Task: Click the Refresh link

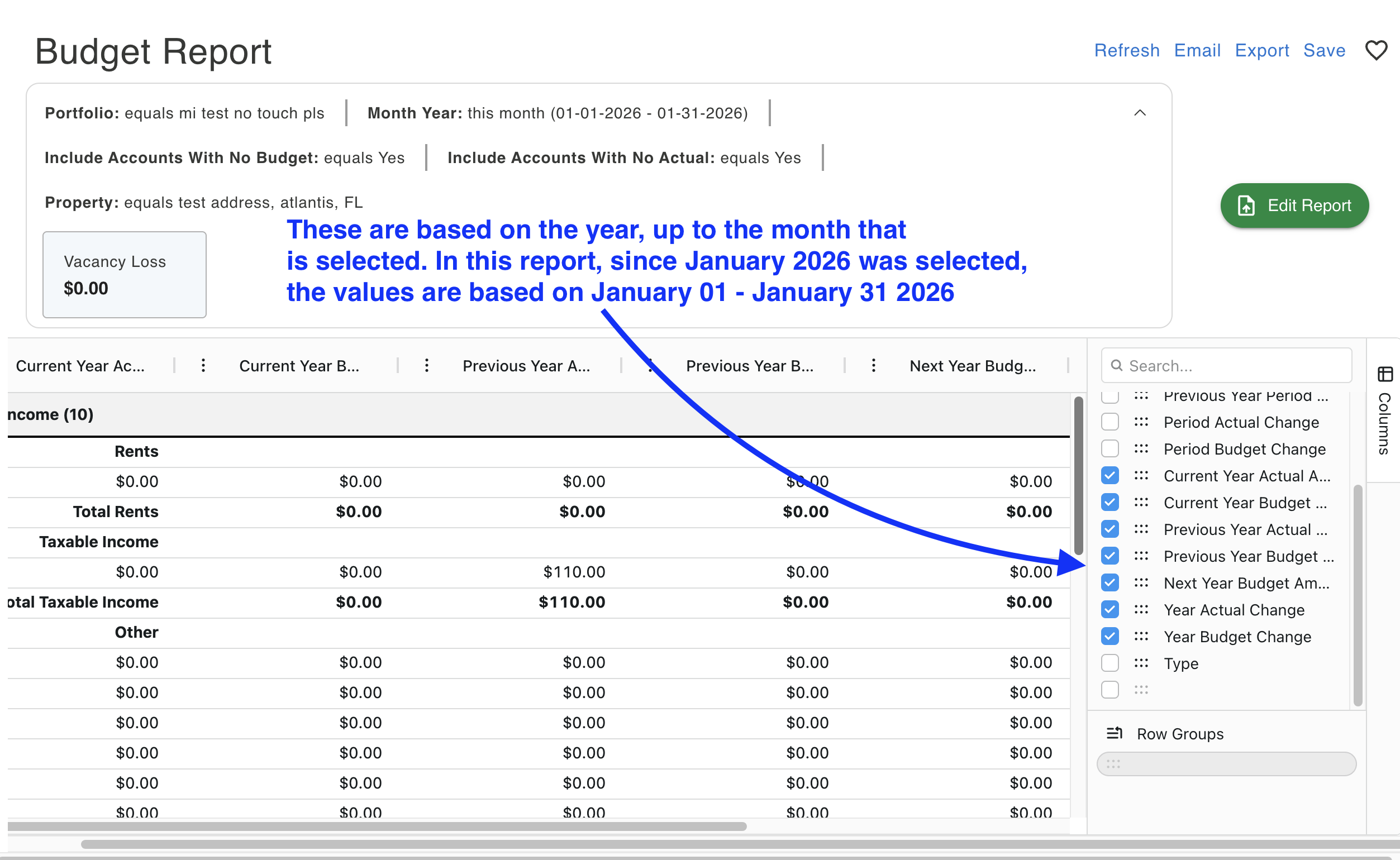Action: 1126,51
